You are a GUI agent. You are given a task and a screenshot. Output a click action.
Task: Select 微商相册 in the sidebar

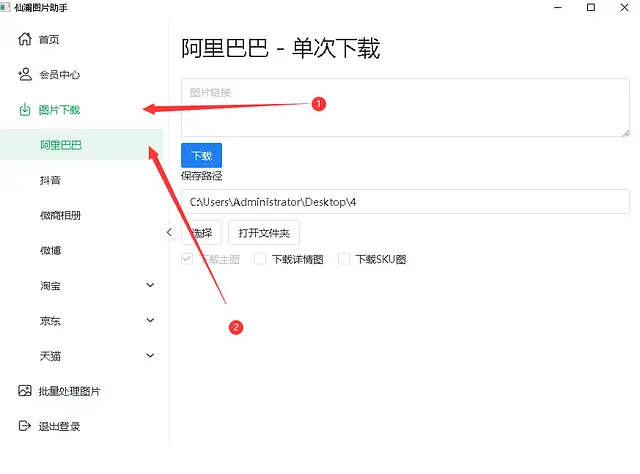point(82,215)
